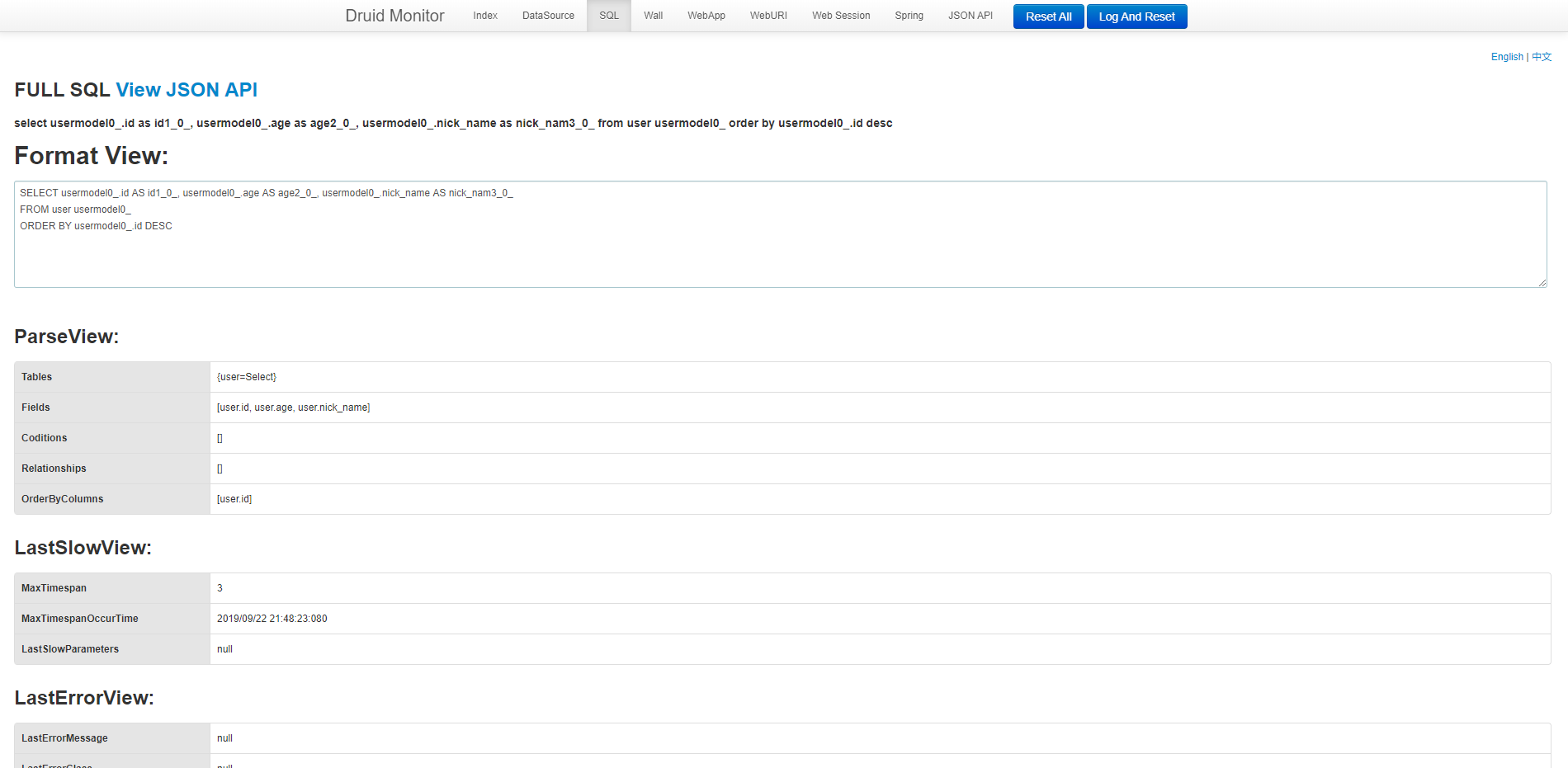The height and width of the screenshot is (768, 1568).
Task: Click the LastErrorMessage null value
Action: [x=224, y=738]
